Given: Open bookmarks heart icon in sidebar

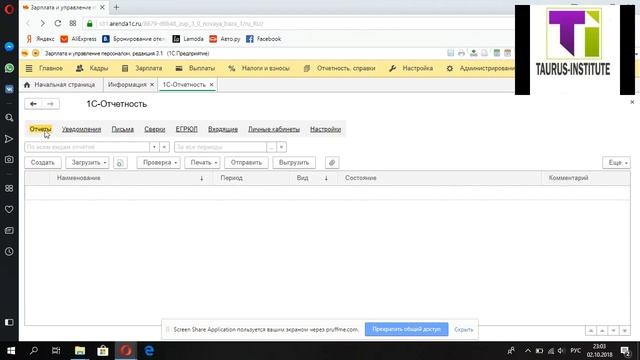Looking at the screenshot, I should (x=9, y=209).
